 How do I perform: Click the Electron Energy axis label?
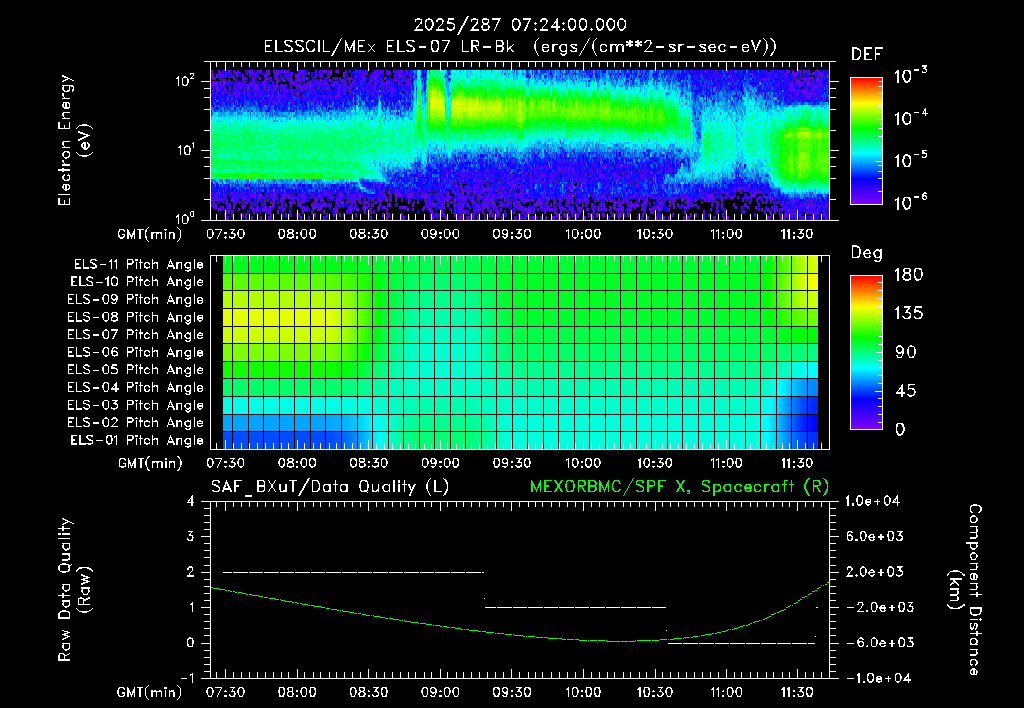74,140
